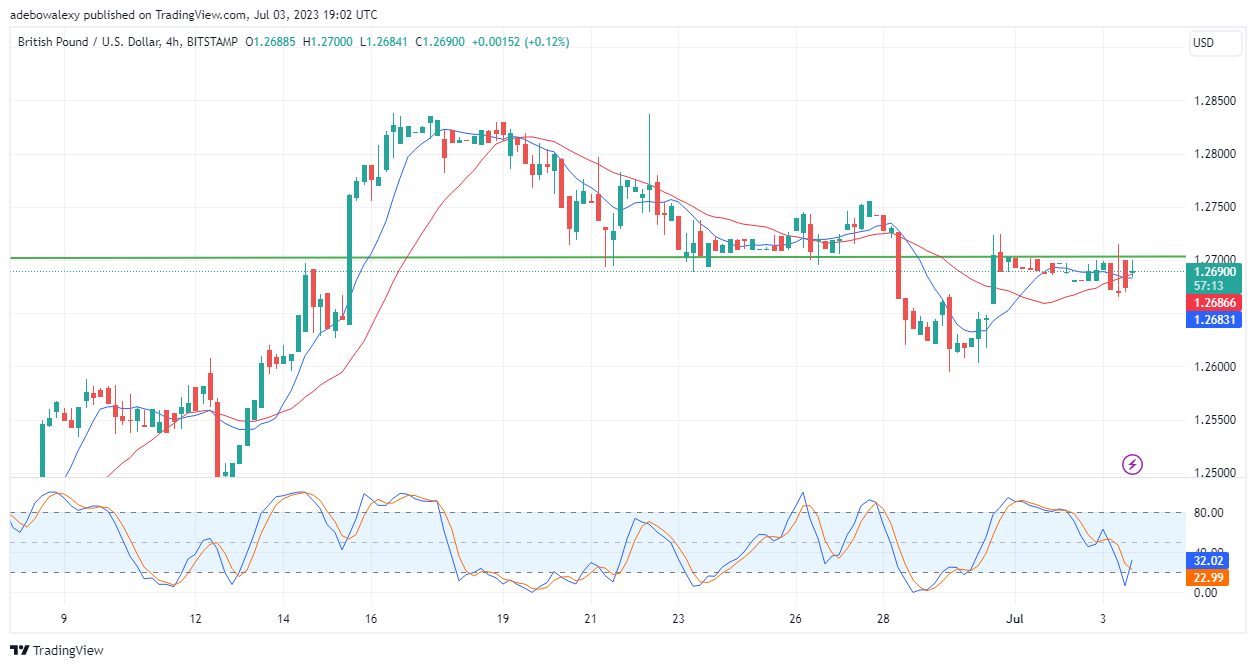This screenshot has width=1256, height=668.
Task: Click the purple lightning bolt icon
Action: click(x=1132, y=464)
